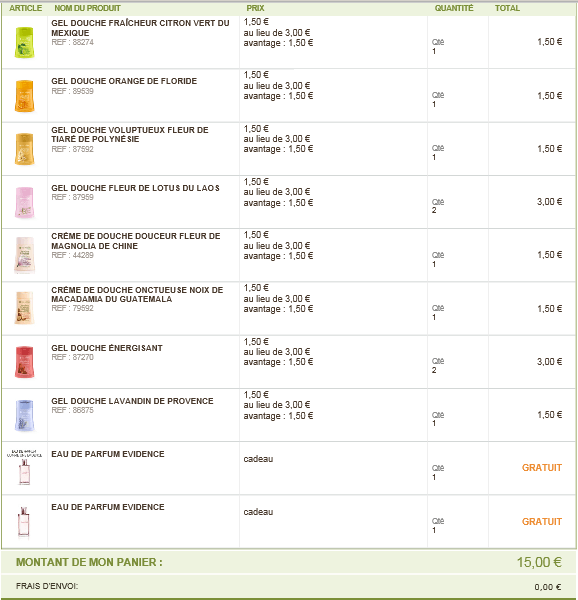Click the Gel Douche Orange de Floride title
Screen dimensions: 578x600
(124, 81)
